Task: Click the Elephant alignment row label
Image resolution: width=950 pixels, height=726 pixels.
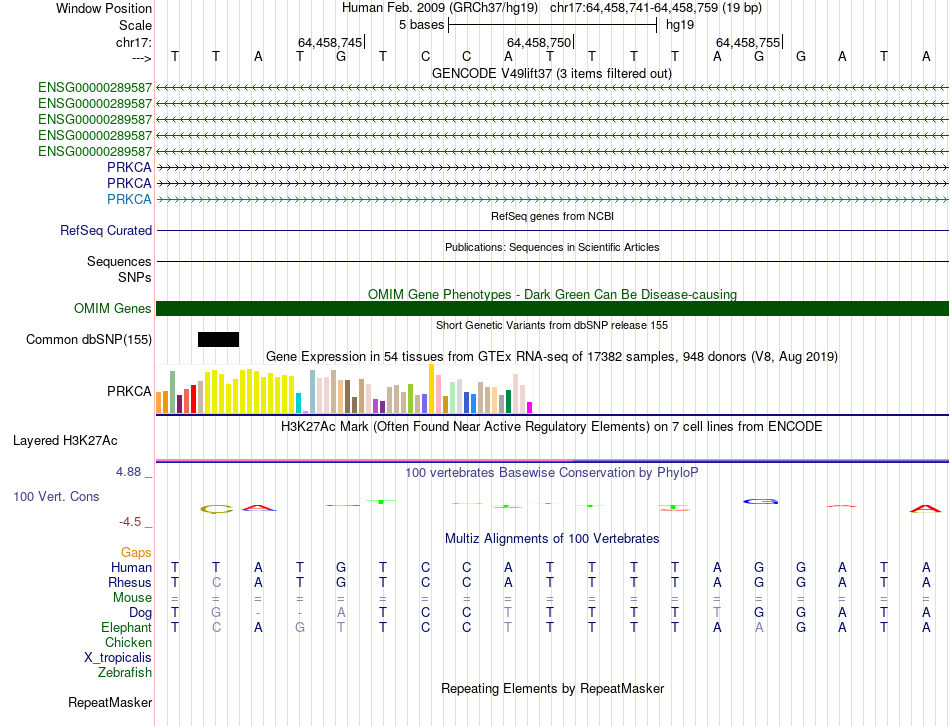Action: [x=127, y=627]
